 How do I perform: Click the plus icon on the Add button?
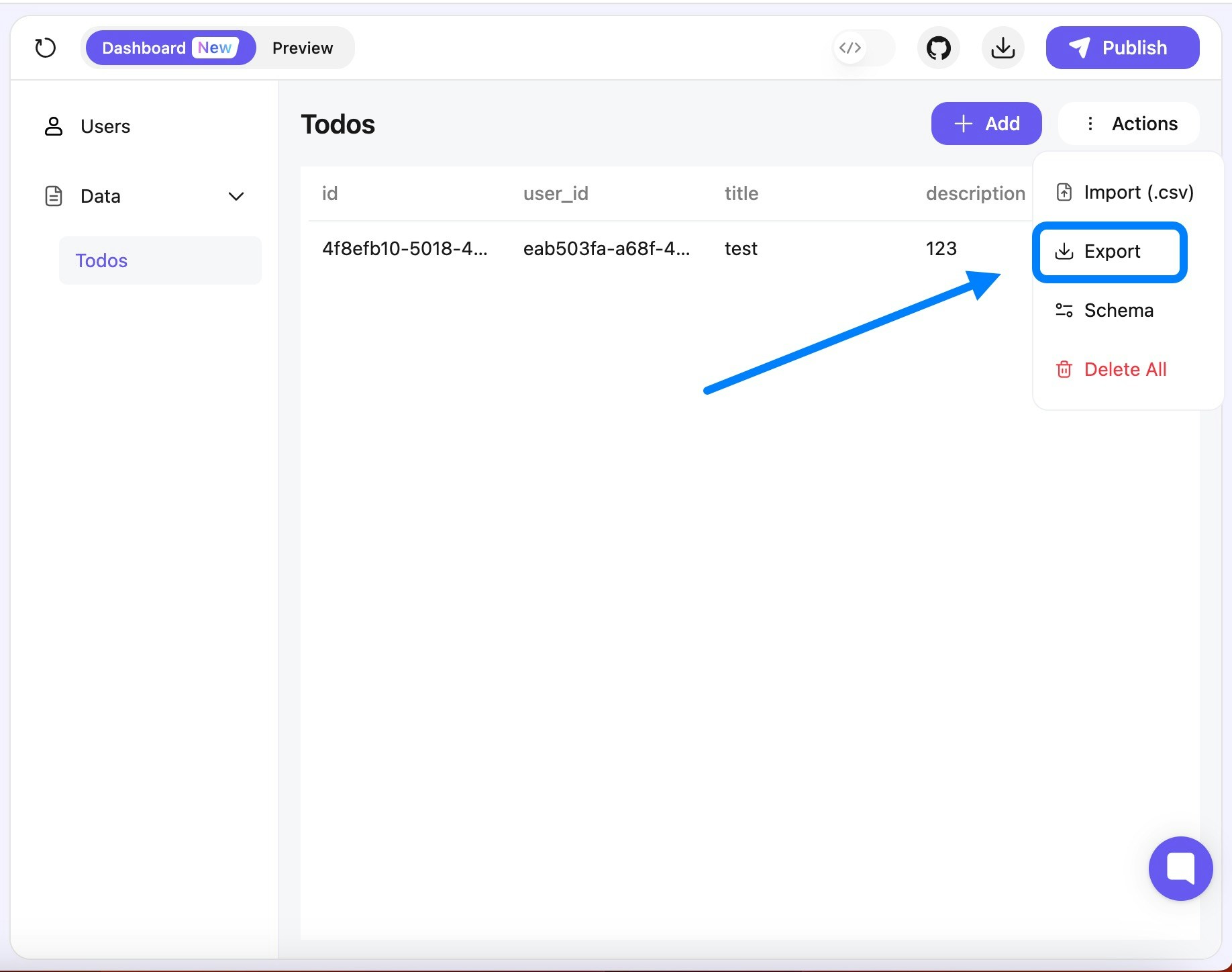click(963, 124)
